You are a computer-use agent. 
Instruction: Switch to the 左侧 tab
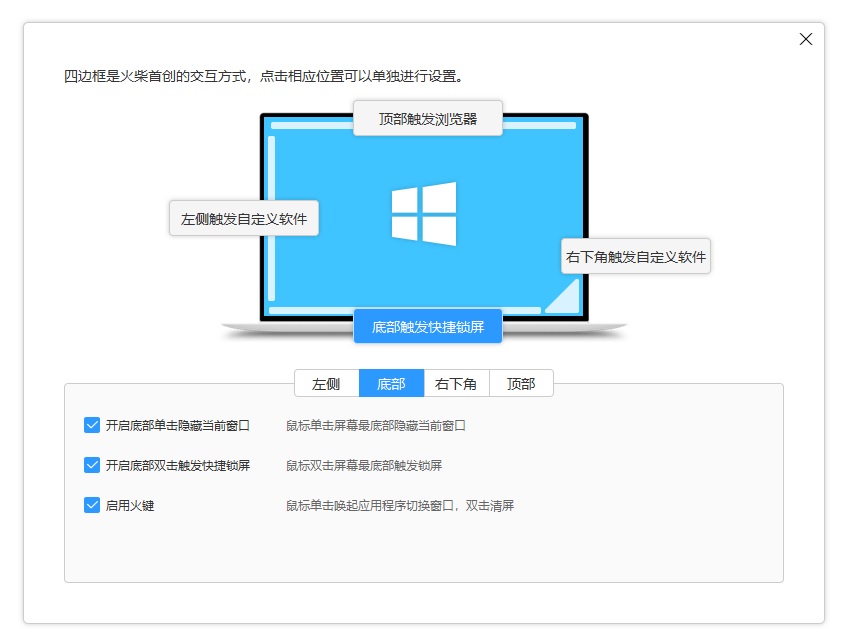click(327, 383)
